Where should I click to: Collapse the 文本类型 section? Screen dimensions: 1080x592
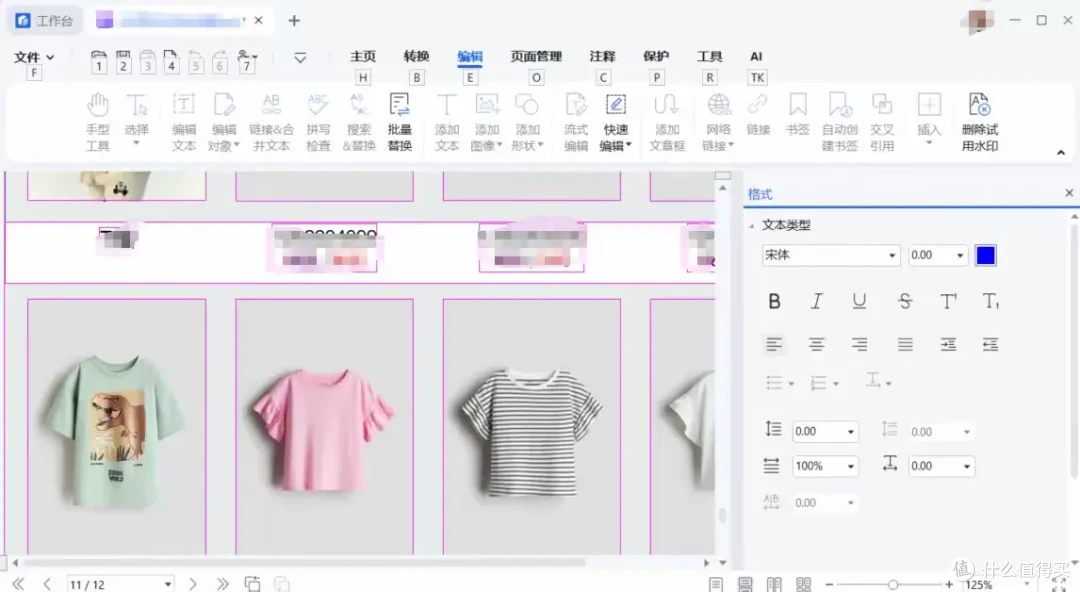click(x=751, y=225)
